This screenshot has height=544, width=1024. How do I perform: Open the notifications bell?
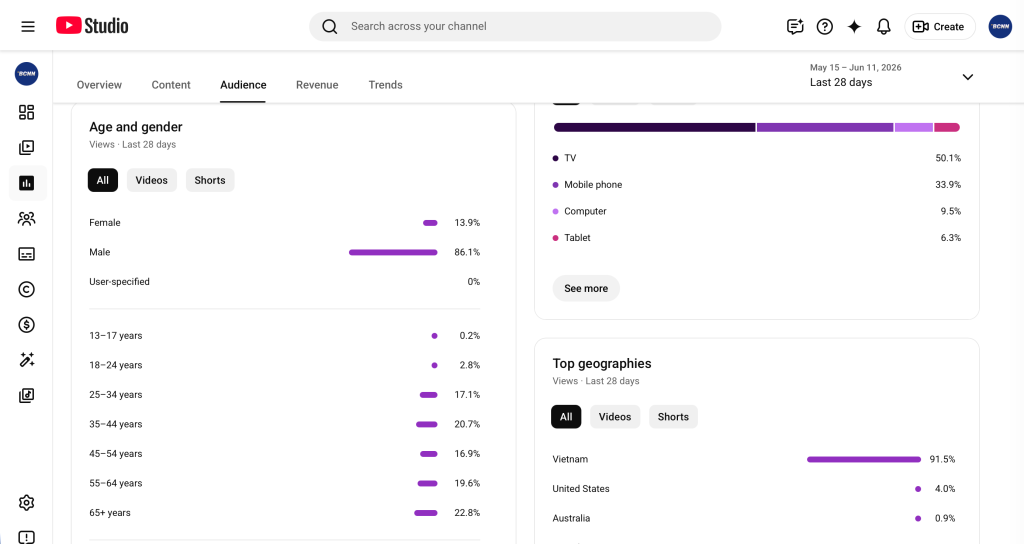[884, 27]
